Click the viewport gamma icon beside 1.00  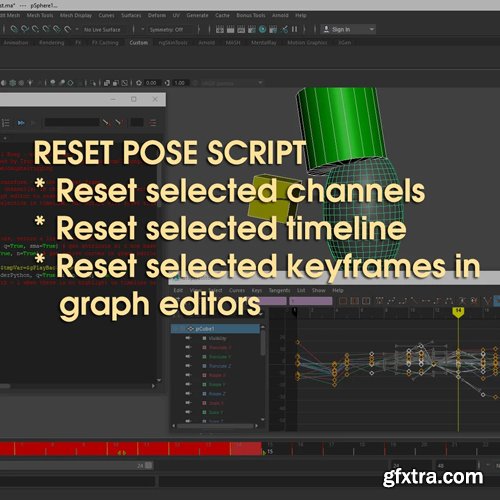(x=167, y=83)
